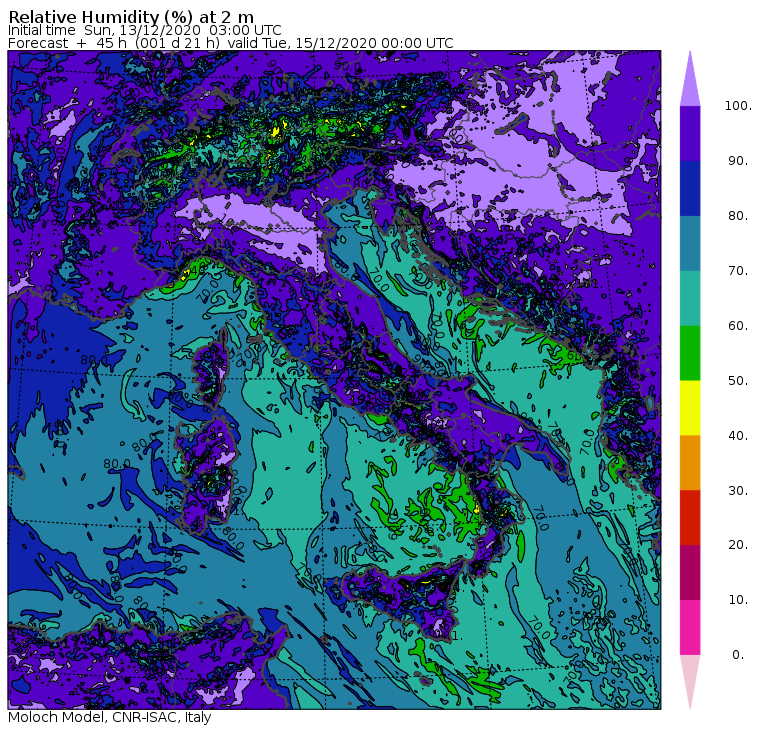760x731 pixels.
Task: Click the 'Moloch Model, CNR-ISAC, Italy' credit
Action: pyautogui.click(x=110, y=717)
